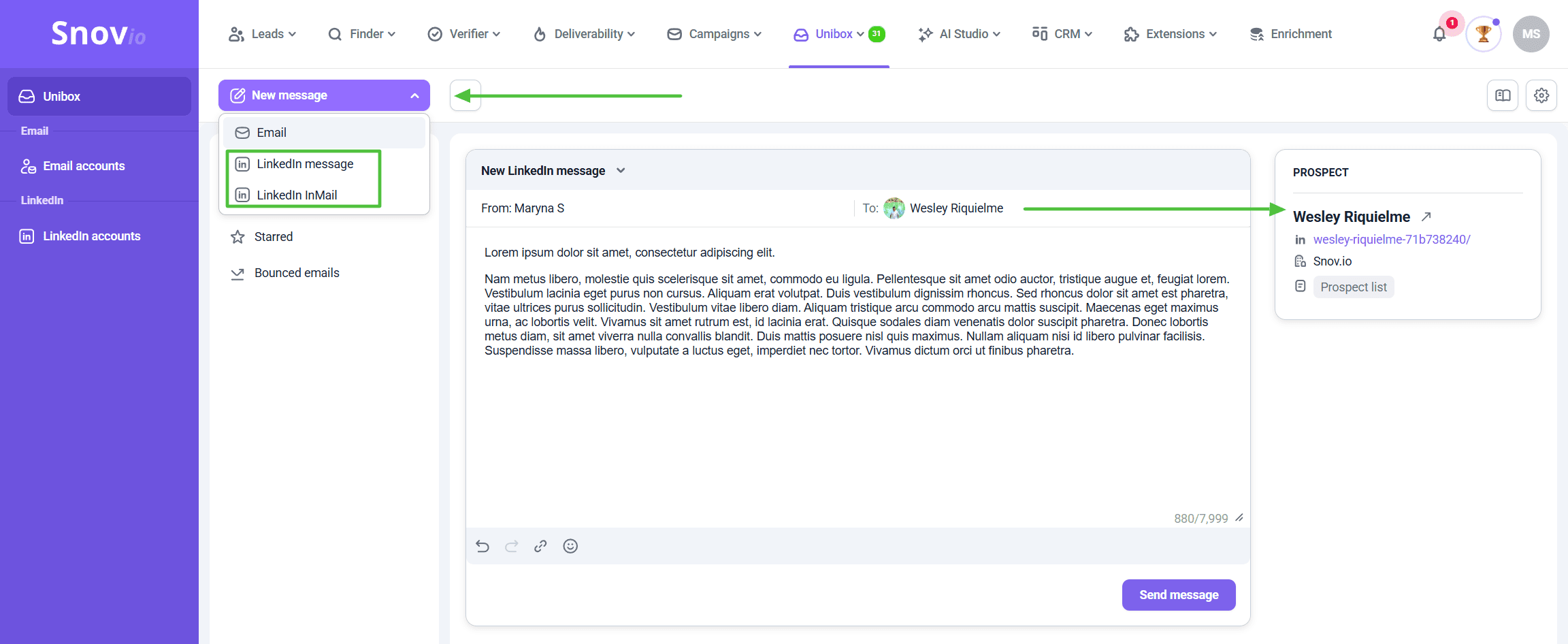
Task: Open LinkedIn accounts in the sidebar
Action: click(x=91, y=236)
